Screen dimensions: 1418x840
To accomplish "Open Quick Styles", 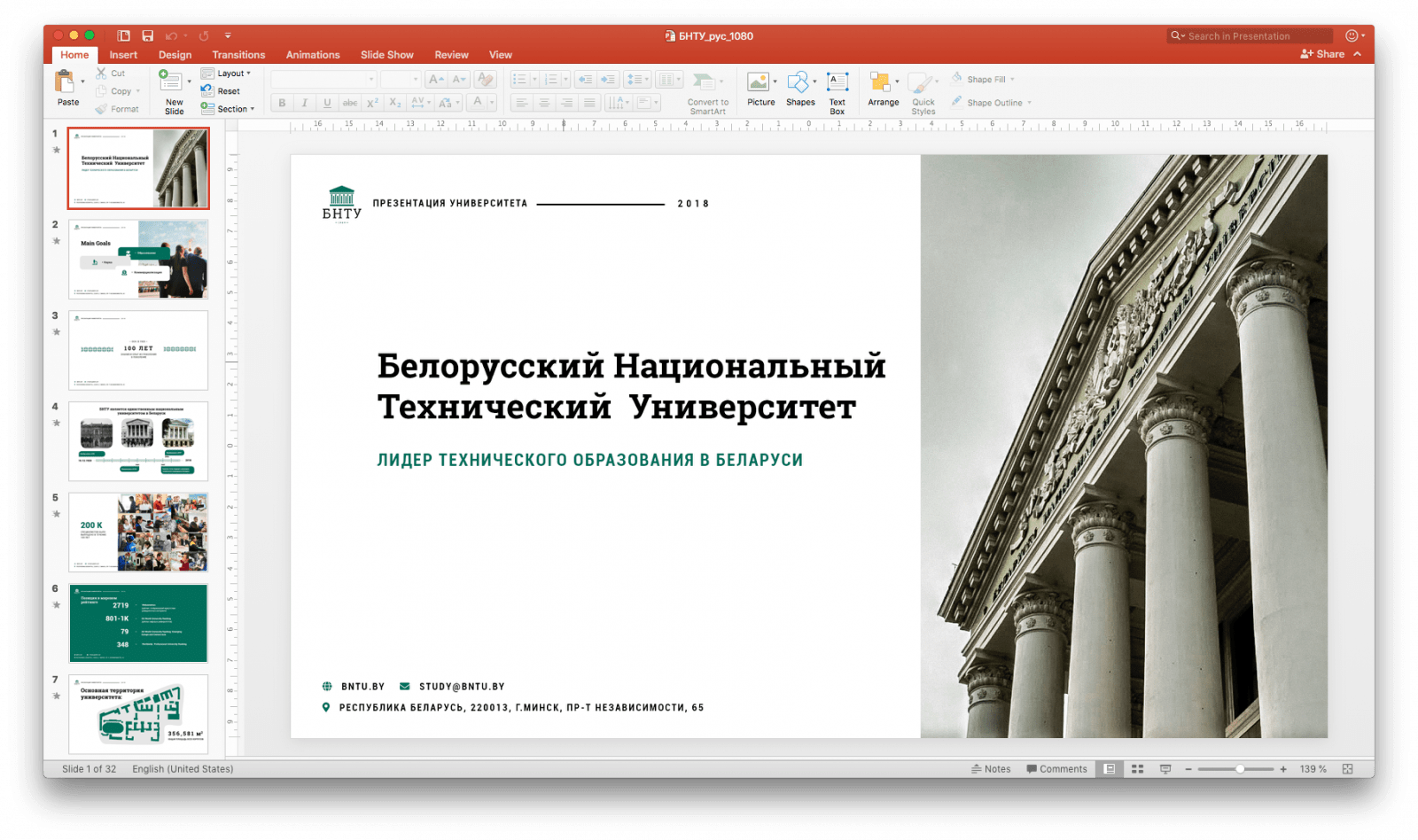I will pyautogui.click(x=923, y=92).
